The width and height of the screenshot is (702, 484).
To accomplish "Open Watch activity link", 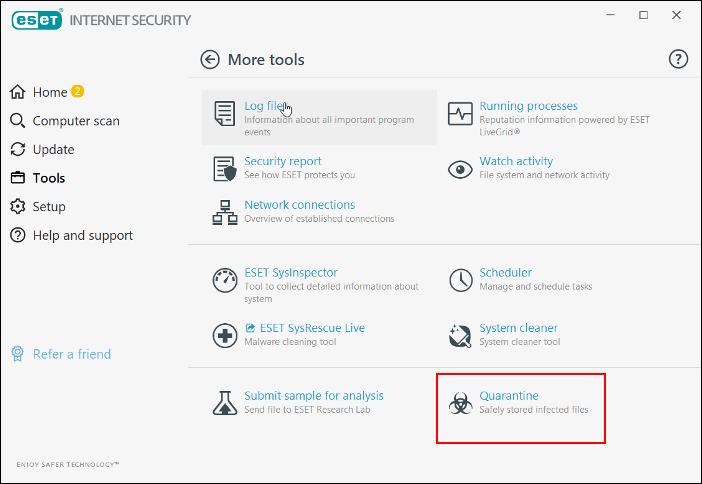I will 516,161.
